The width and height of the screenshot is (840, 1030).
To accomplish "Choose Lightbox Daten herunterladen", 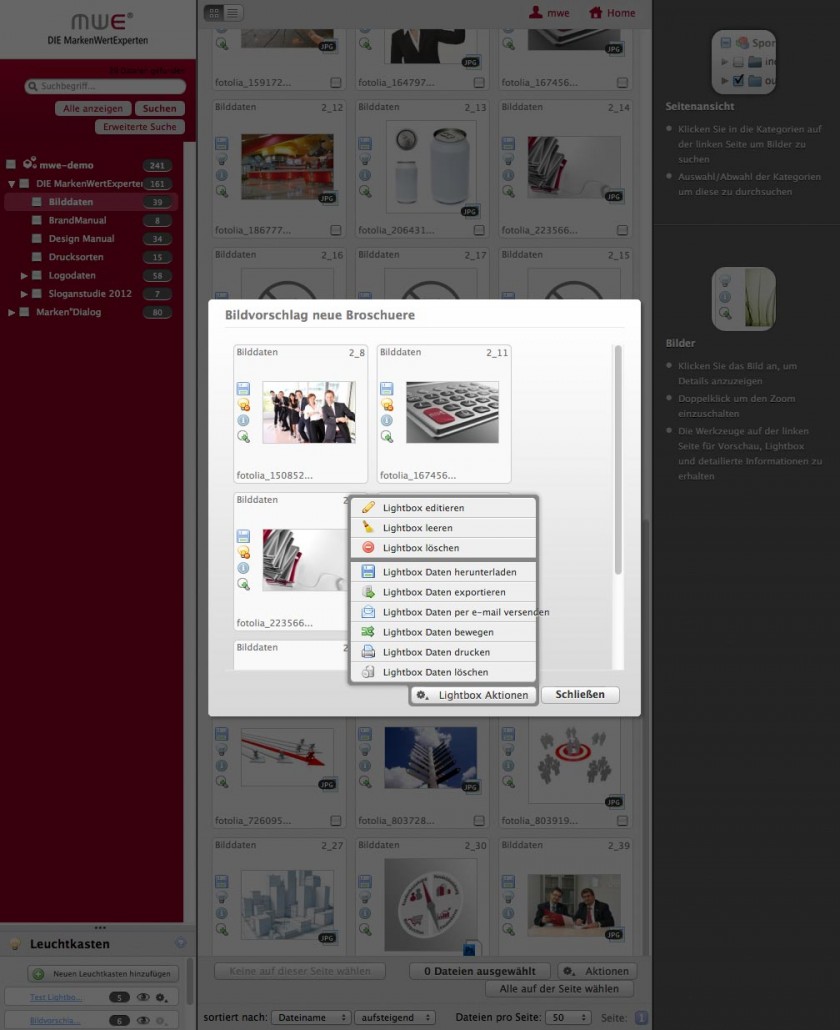I will click(x=443, y=571).
